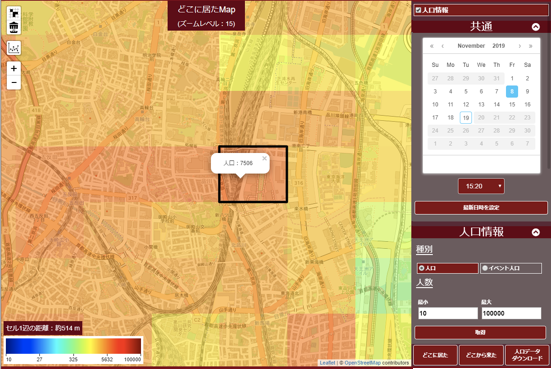The image size is (551, 369).
Task: Open the 15:20 time dropdown
Action: click(x=481, y=186)
